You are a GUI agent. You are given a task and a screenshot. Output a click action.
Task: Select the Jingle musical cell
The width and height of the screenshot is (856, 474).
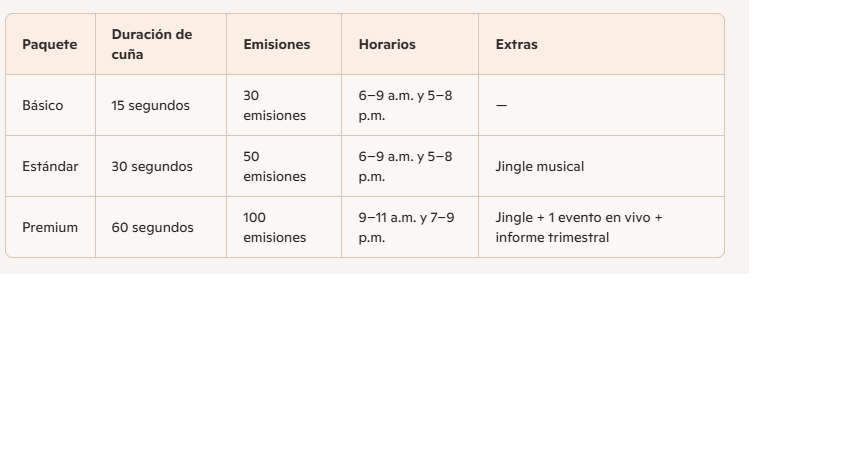[x=539, y=167]
